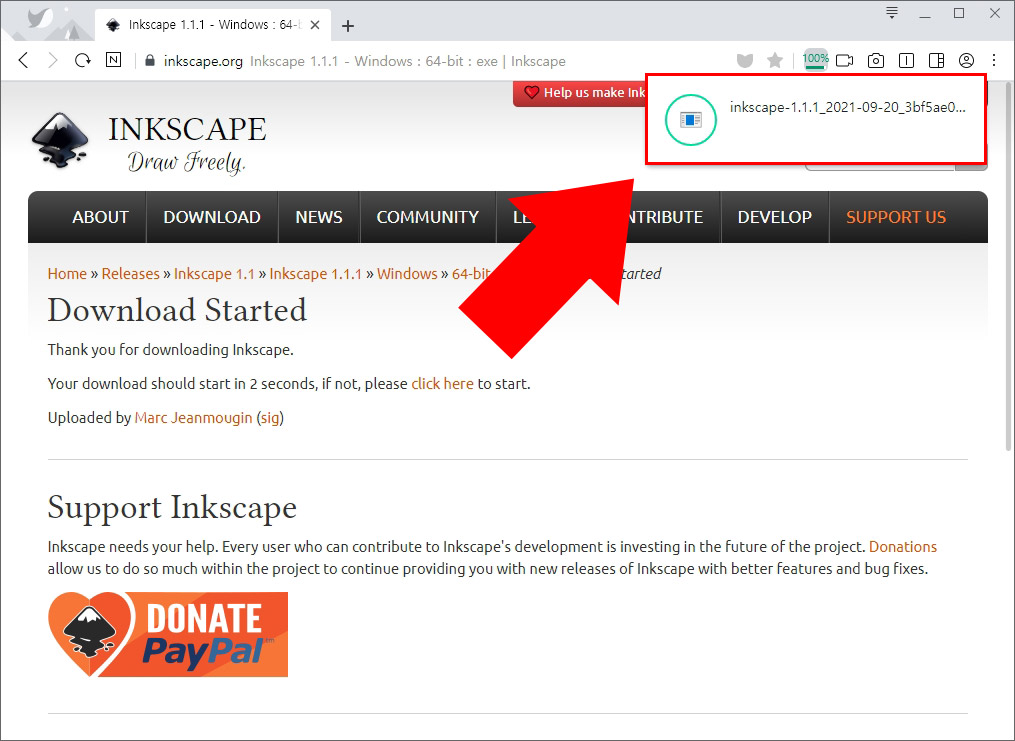Start the video camera recorder icon
1015x741 pixels.
coord(845,61)
